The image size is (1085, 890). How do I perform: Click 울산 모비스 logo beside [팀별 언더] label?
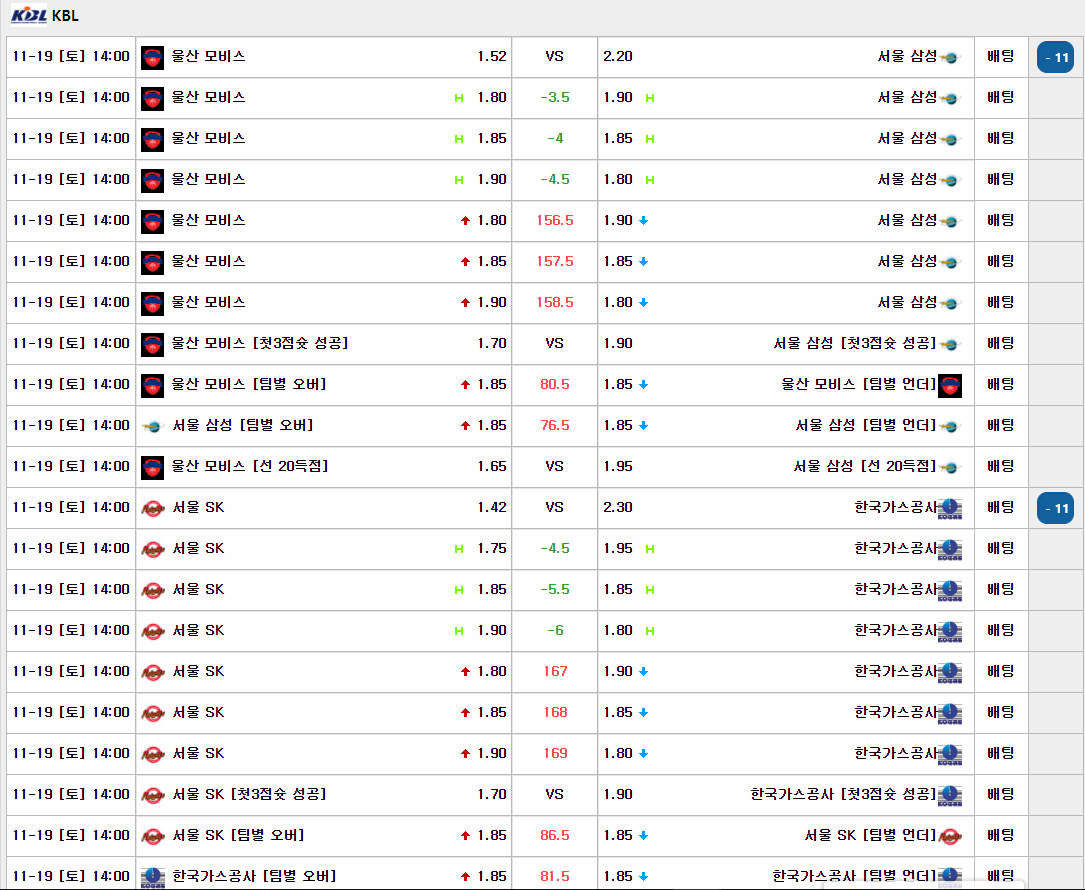point(950,385)
